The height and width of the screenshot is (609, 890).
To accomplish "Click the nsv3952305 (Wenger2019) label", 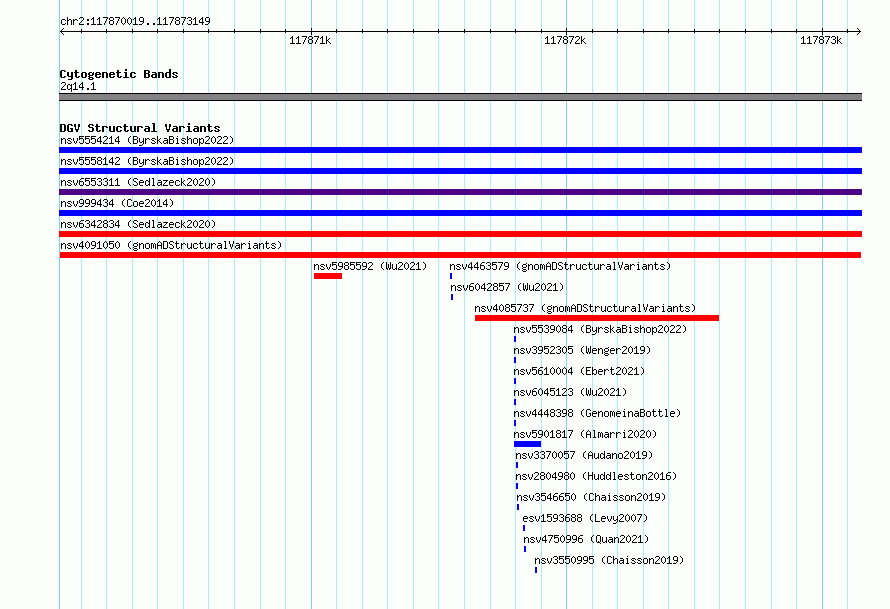I will click(582, 350).
